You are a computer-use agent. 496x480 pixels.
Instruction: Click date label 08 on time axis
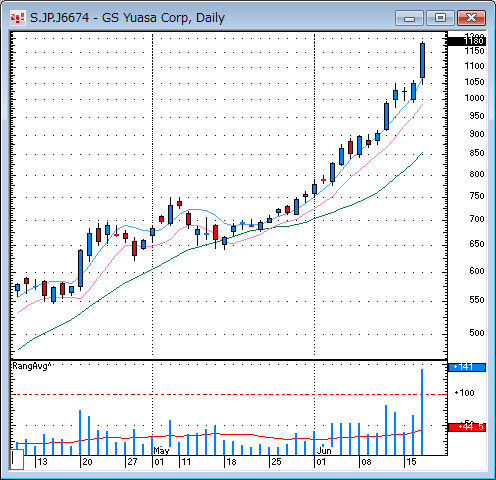(x=366, y=462)
